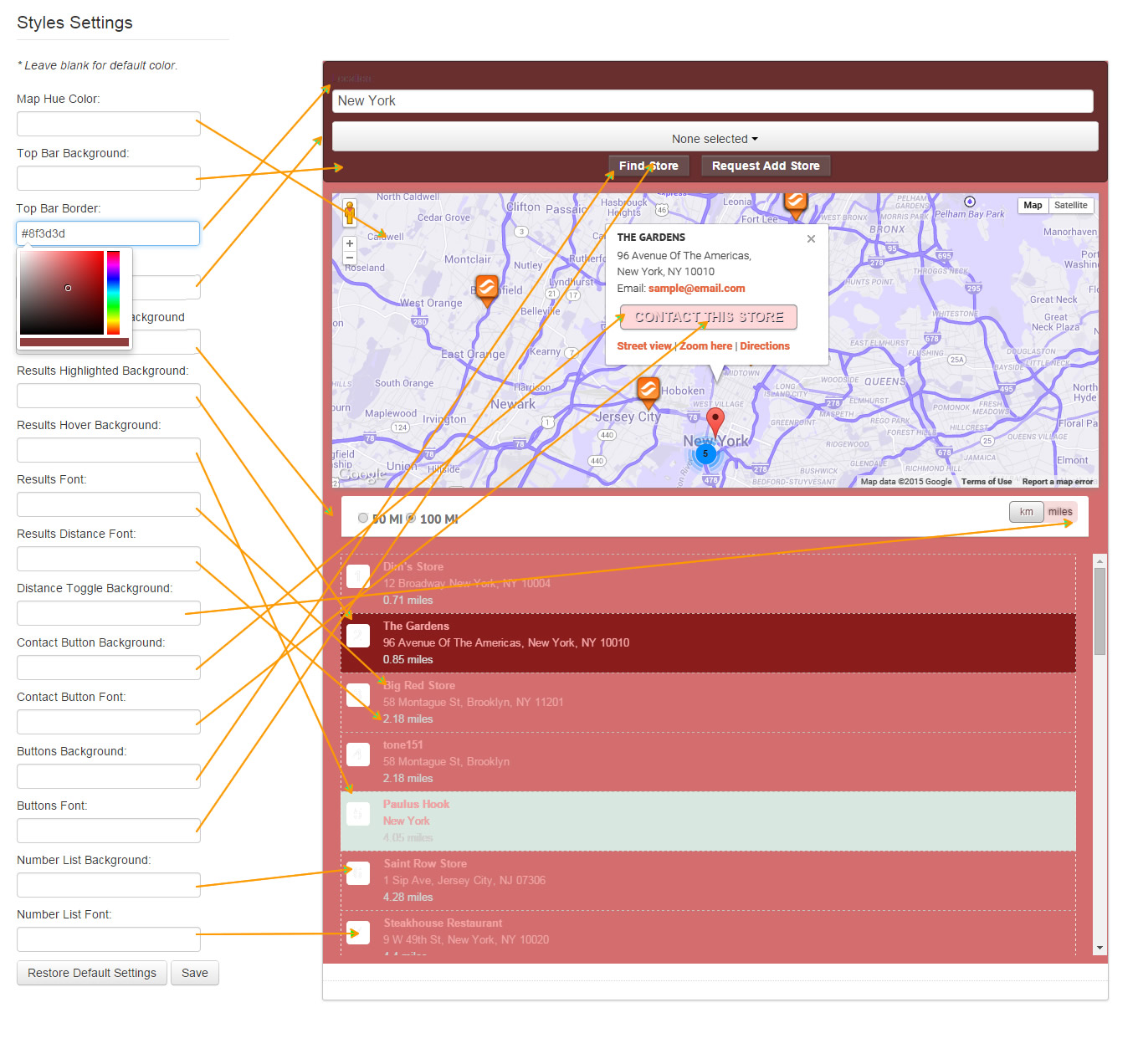Open the None selected dropdown
This screenshot has height=1064, width=1138.
pyautogui.click(x=714, y=138)
